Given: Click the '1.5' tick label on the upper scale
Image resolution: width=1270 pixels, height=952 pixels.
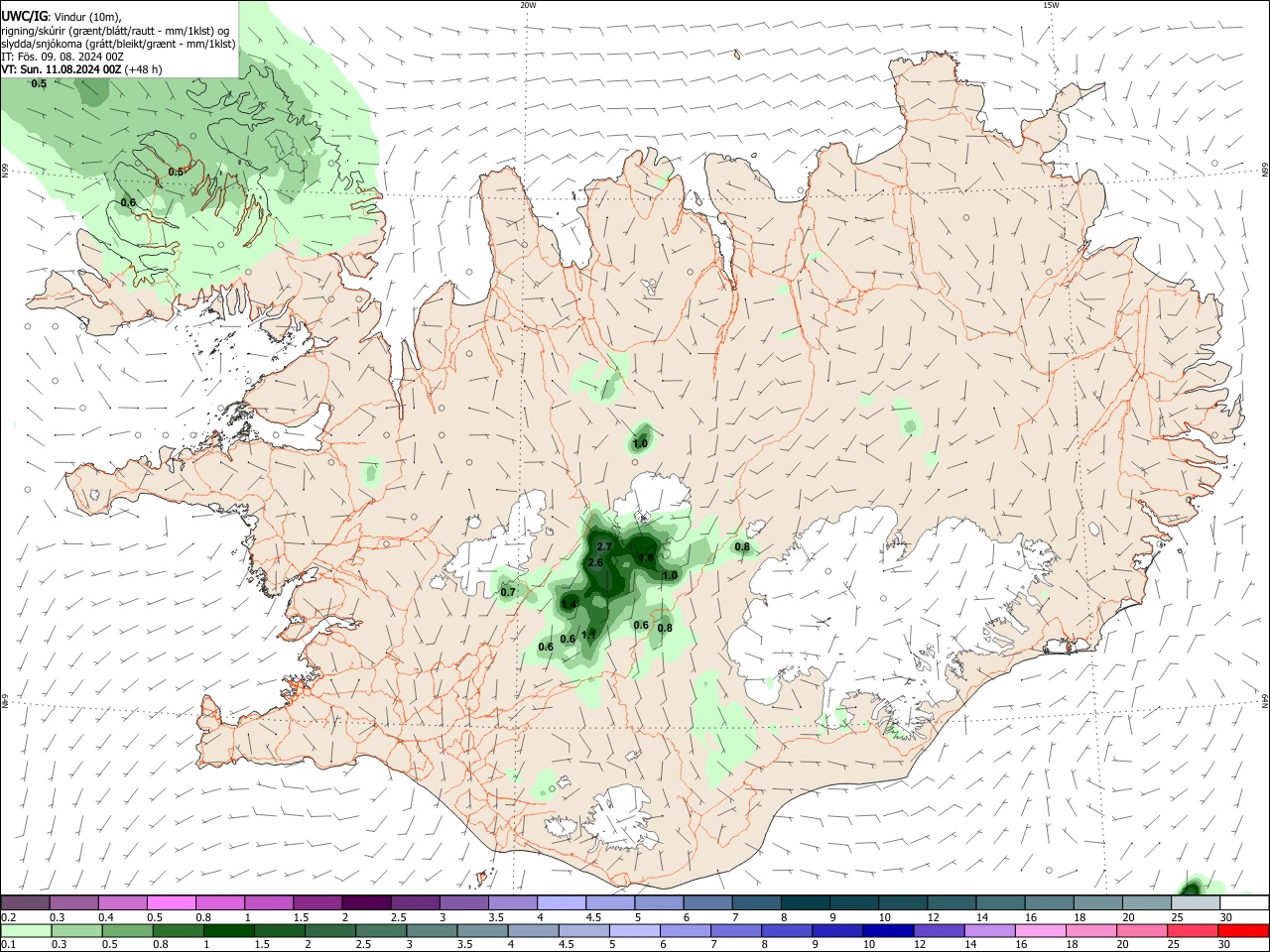Looking at the screenshot, I should pyautogui.click(x=301, y=917).
